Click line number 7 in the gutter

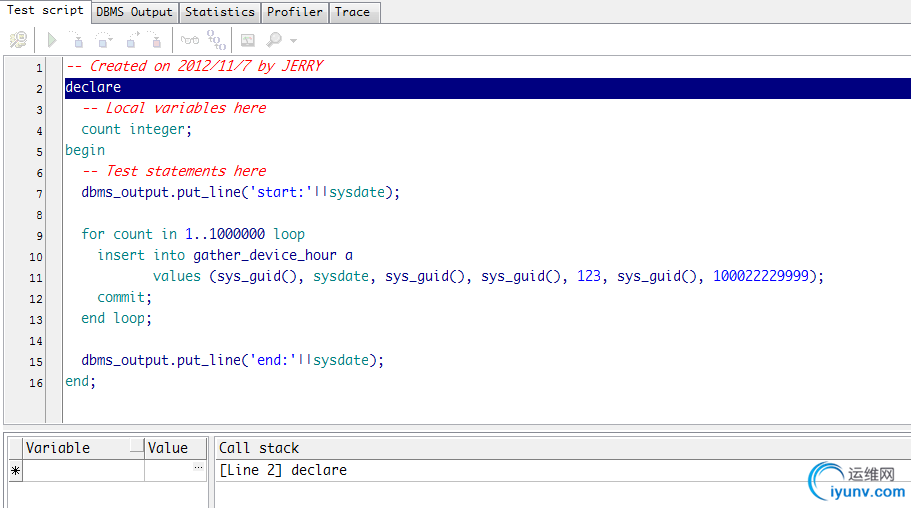click(39, 194)
